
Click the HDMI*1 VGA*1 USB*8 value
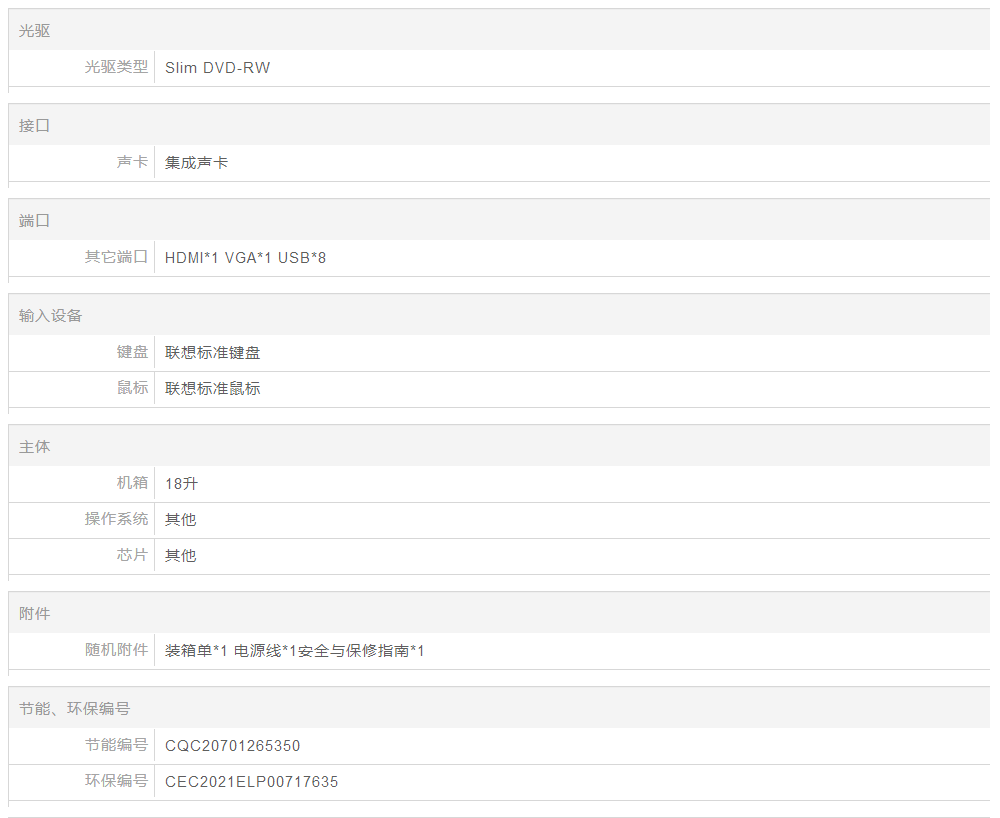(x=245, y=258)
